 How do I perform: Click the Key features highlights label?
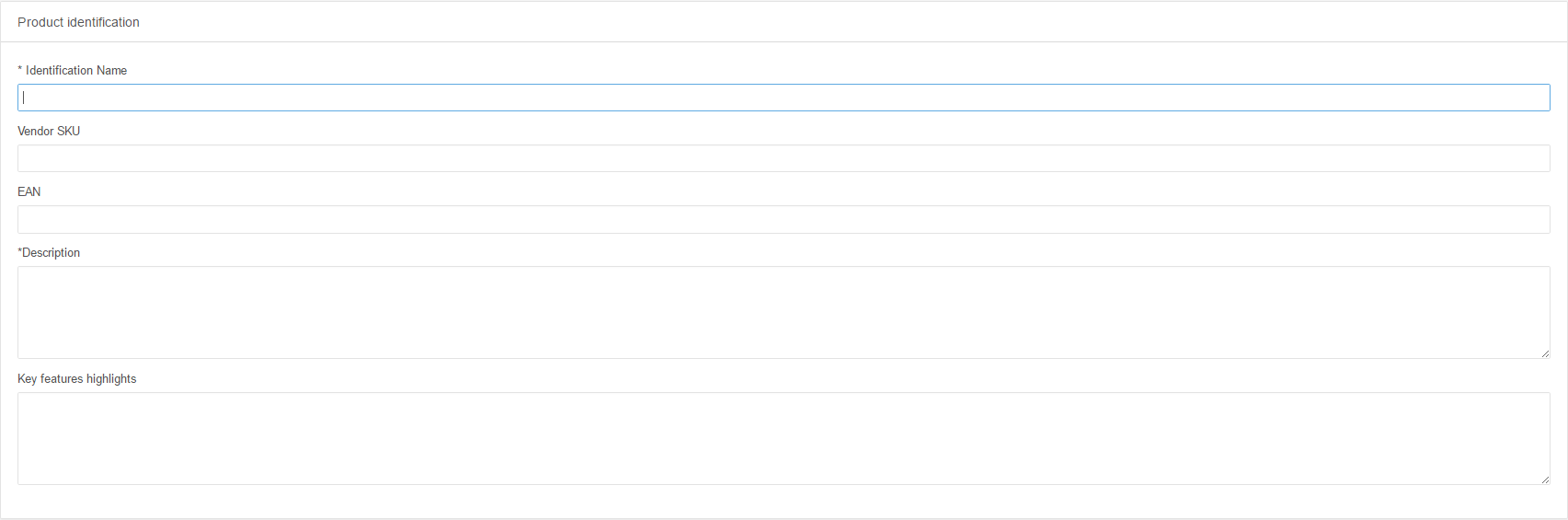pos(77,378)
